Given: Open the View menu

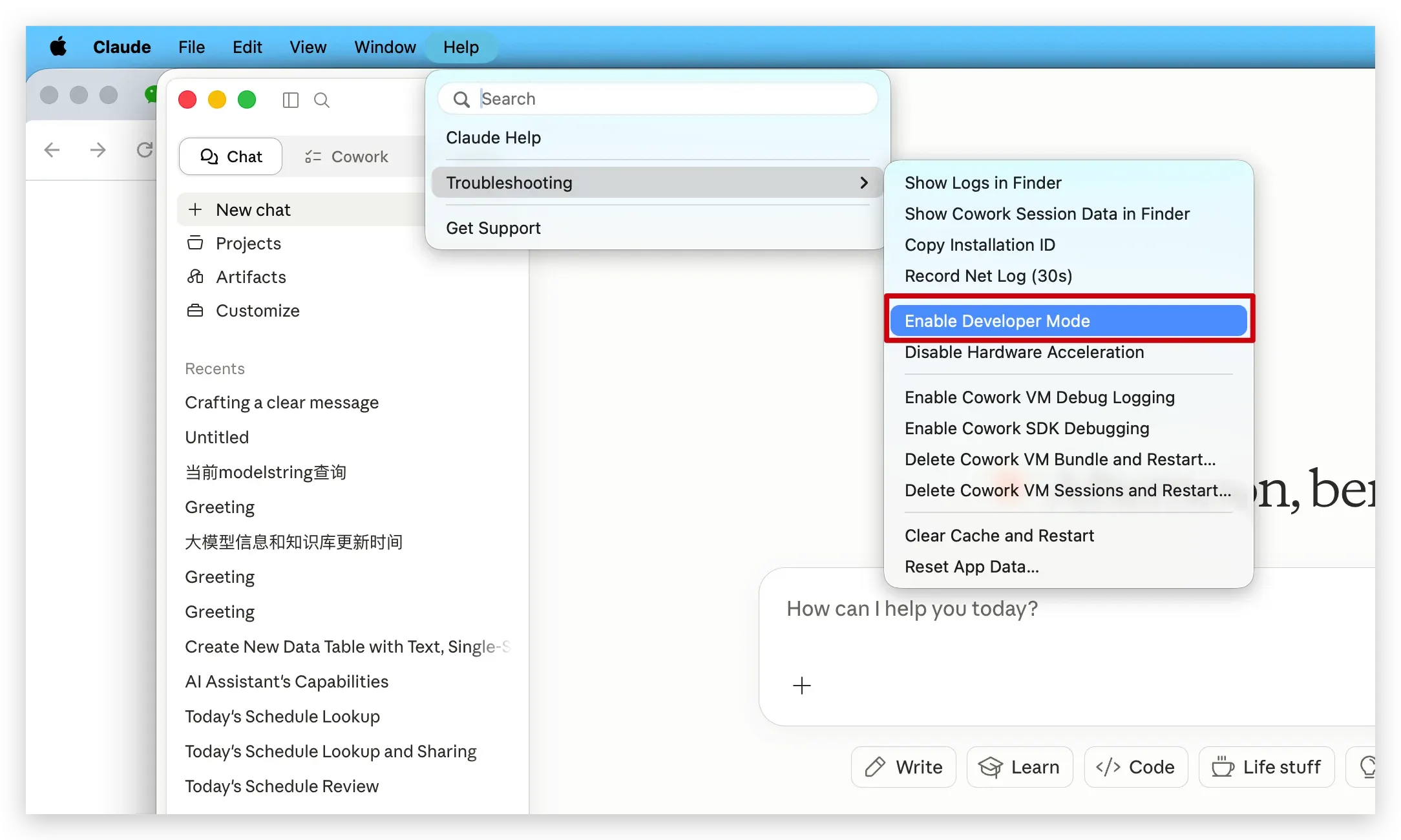Looking at the screenshot, I should point(308,47).
